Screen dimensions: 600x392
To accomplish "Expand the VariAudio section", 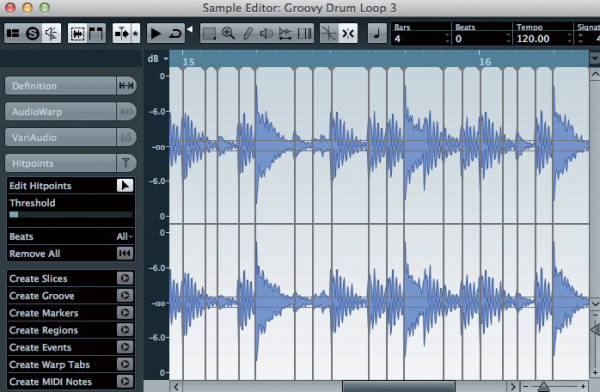I will click(60, 137).
